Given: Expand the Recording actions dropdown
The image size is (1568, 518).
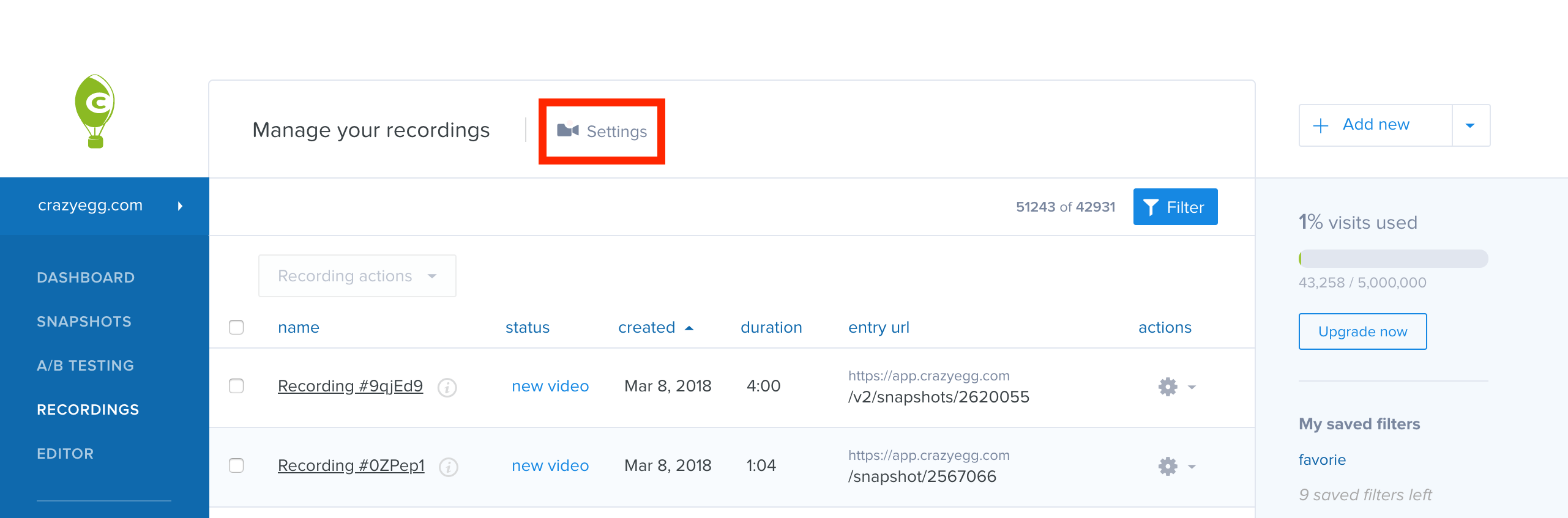Looking at the screenshot, I should (x=357, y=276).
